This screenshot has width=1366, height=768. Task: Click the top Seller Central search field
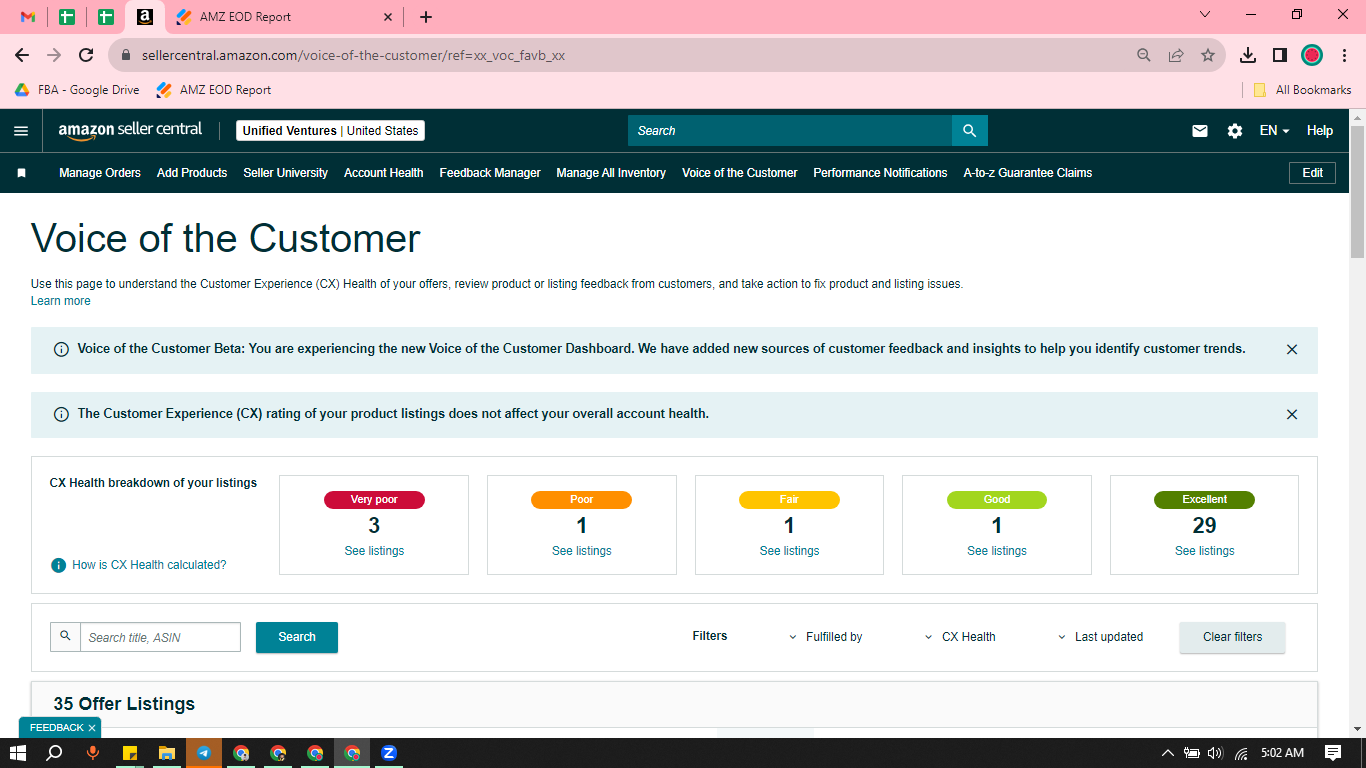790,131
